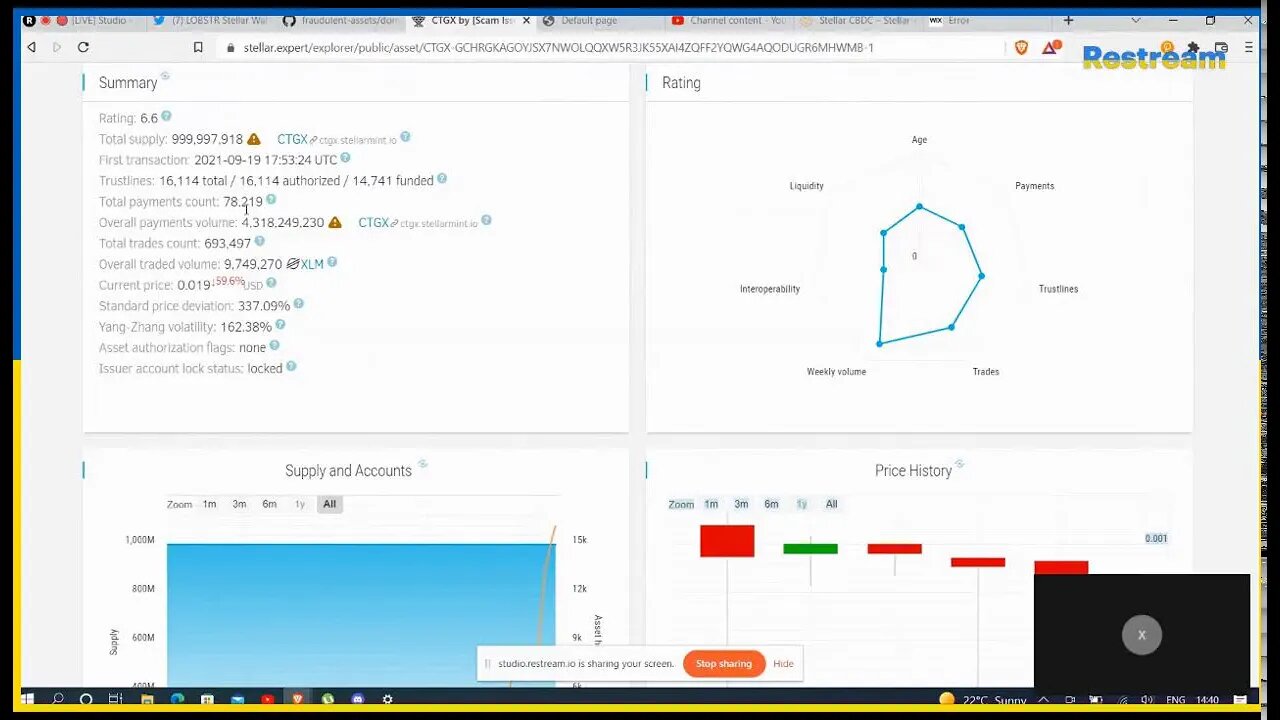Close the CTGX Scam tab
This screenshot has width=1280, height=720.
(526, 20)
